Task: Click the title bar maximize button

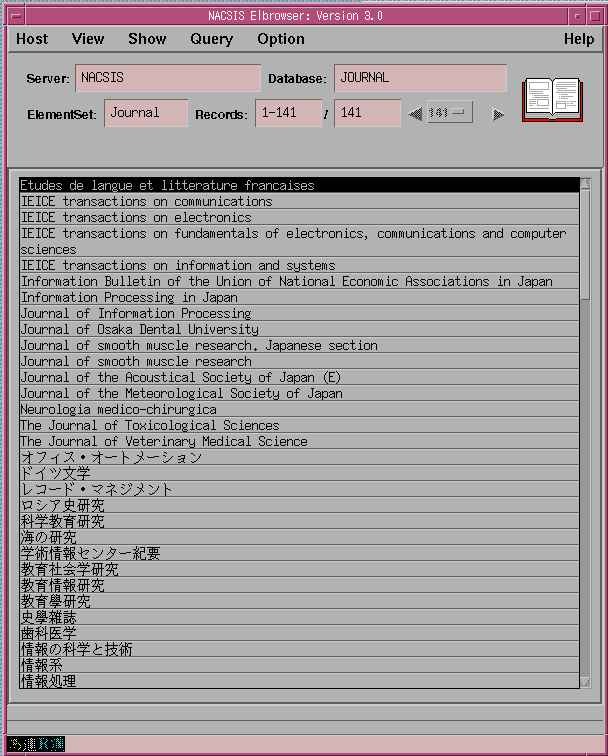Action: 595,16
